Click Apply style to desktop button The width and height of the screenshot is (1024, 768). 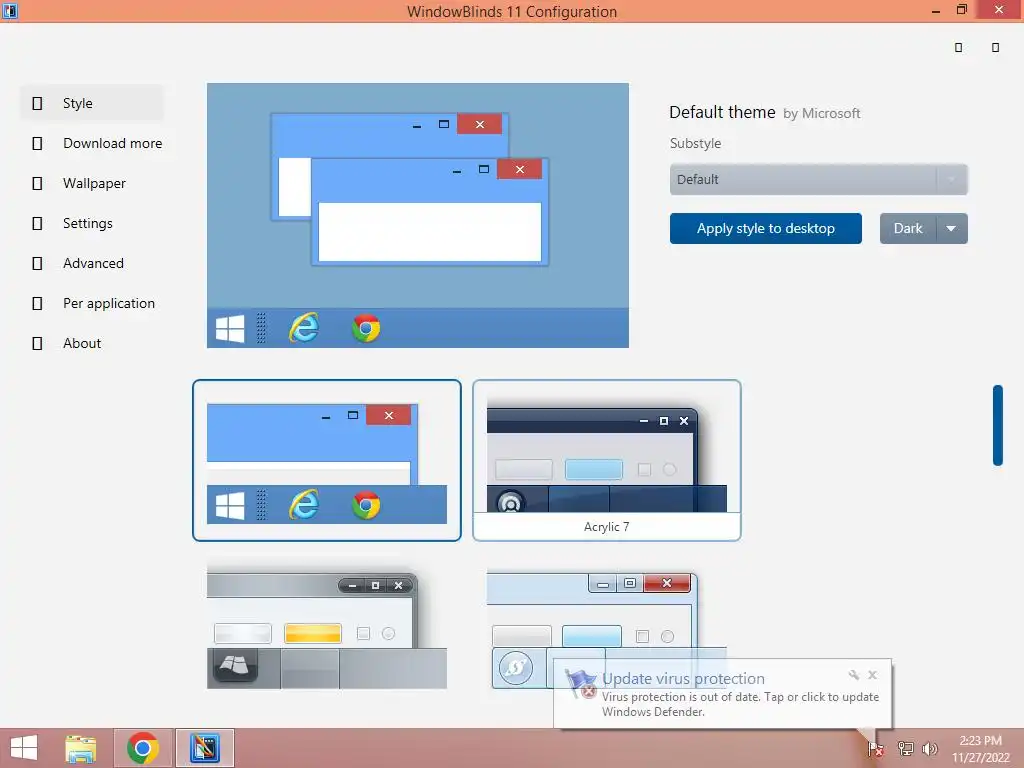coord(765,229)
